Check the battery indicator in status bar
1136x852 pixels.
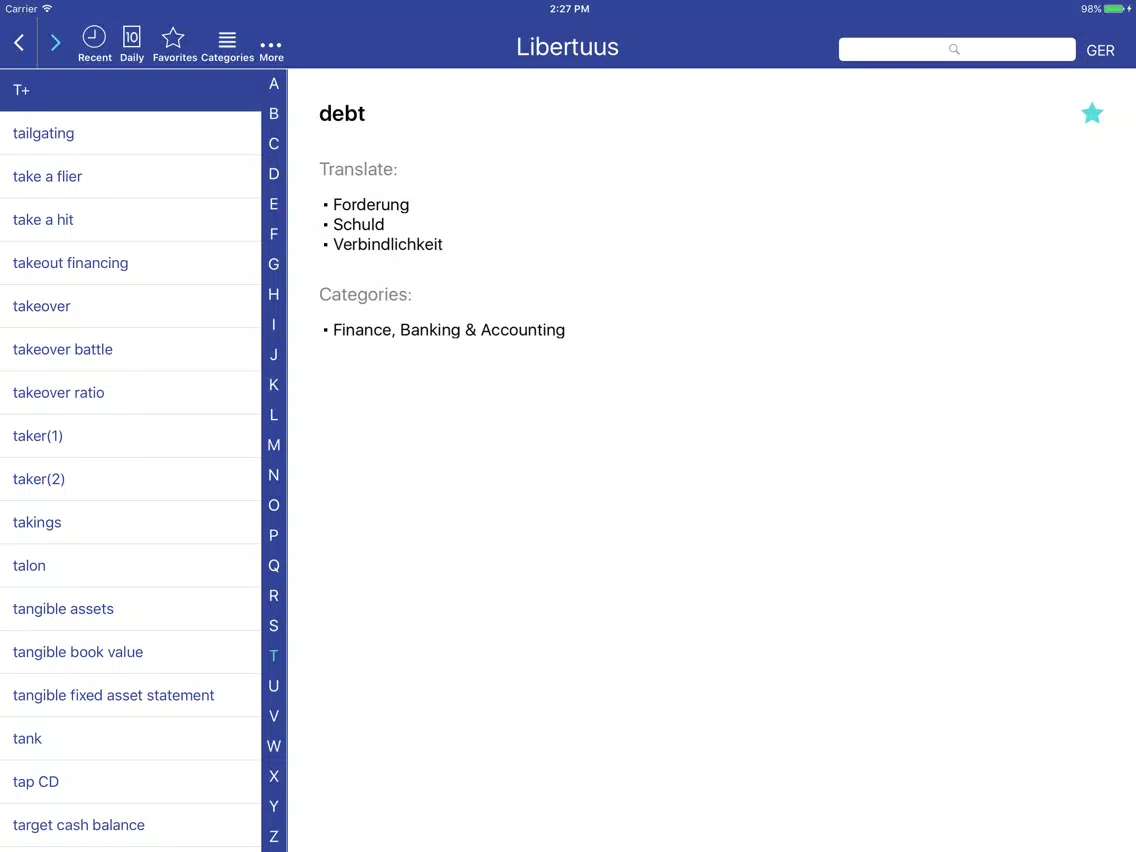1114,9
